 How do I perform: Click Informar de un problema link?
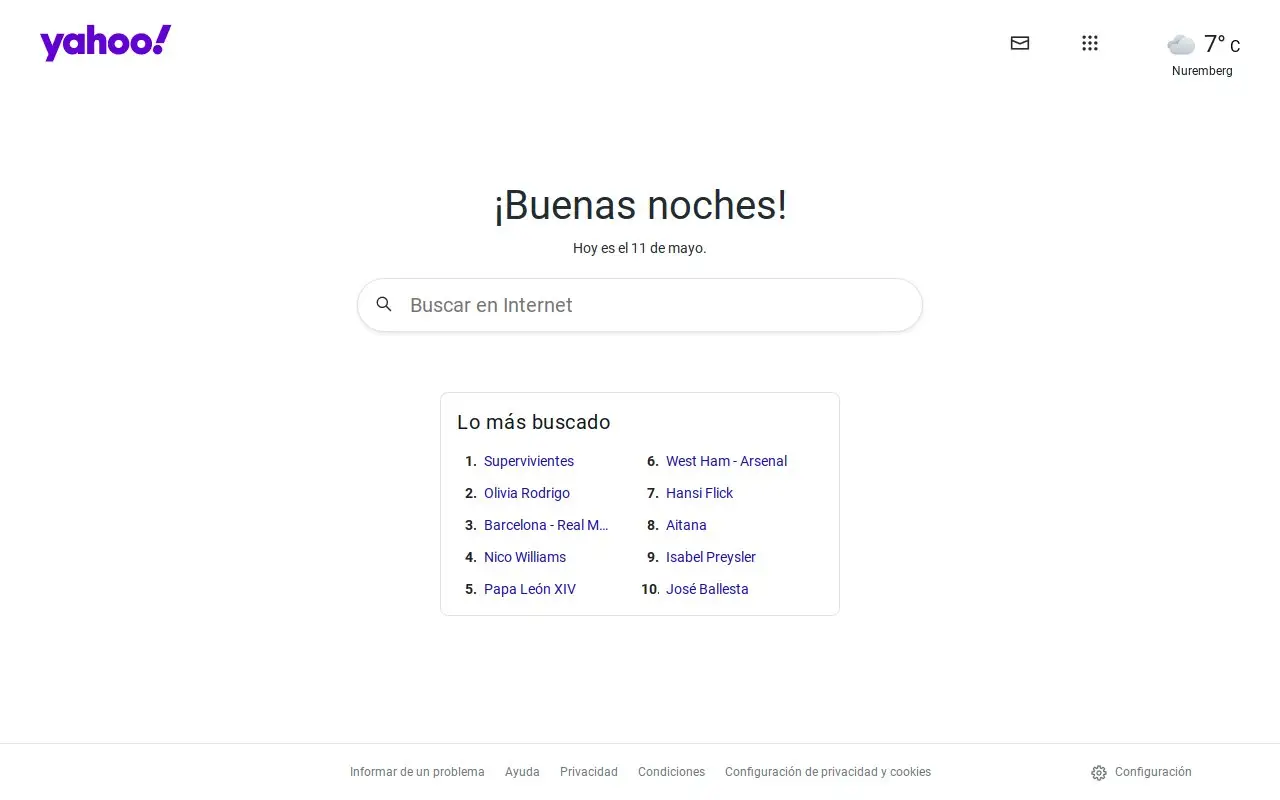coord(417,772)
